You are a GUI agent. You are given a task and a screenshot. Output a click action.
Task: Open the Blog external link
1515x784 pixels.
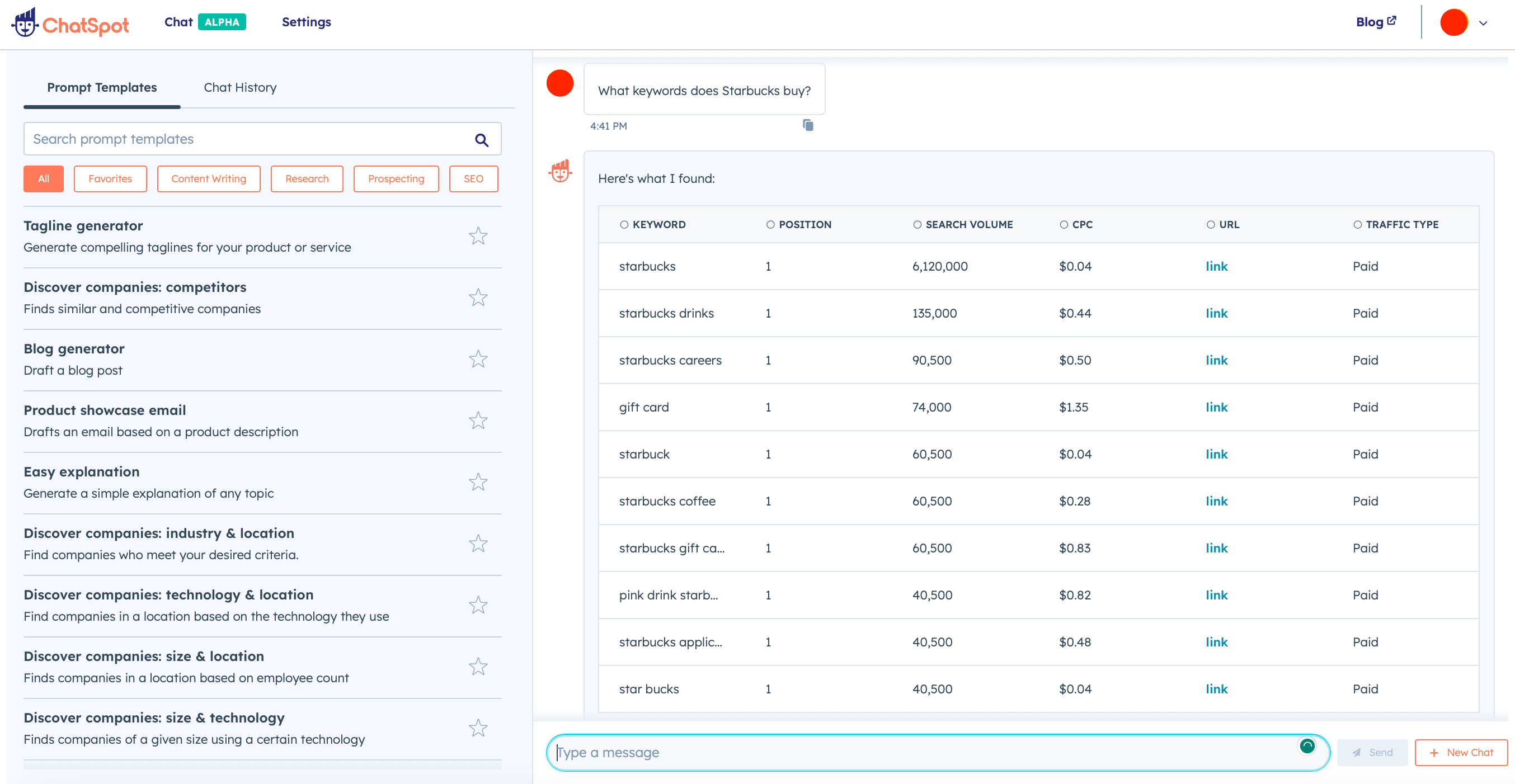click(x=1376, y=22)
